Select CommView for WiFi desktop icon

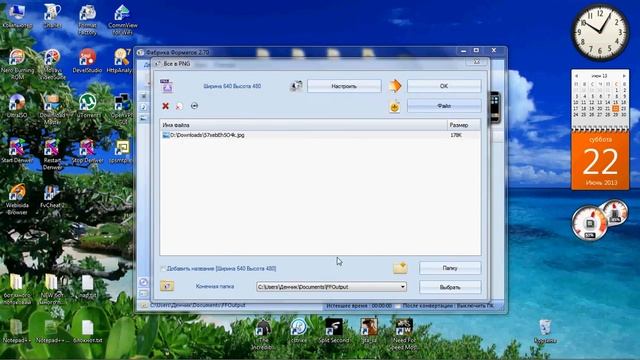coord(122,19)
